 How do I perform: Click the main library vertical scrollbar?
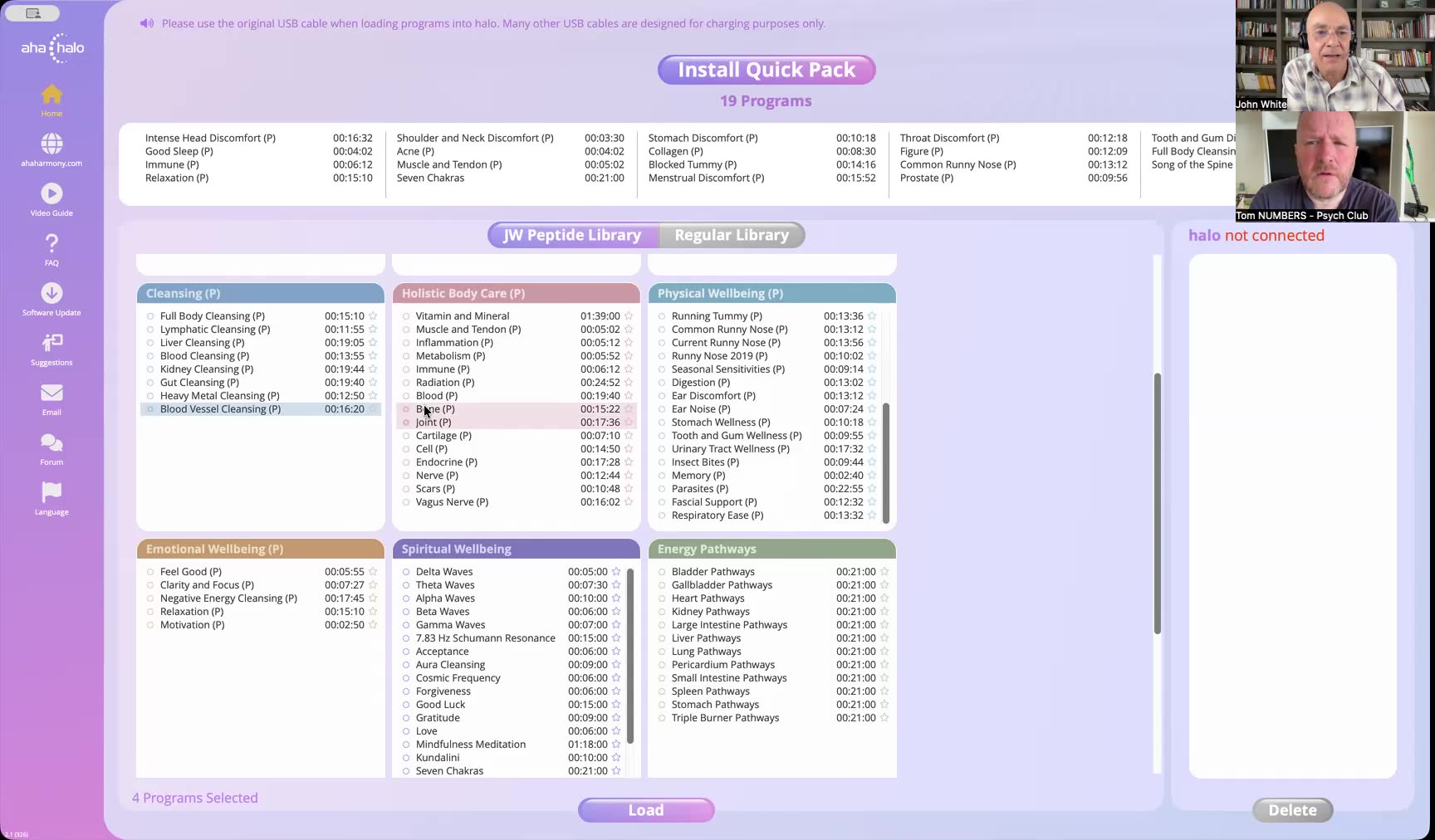1157,504
